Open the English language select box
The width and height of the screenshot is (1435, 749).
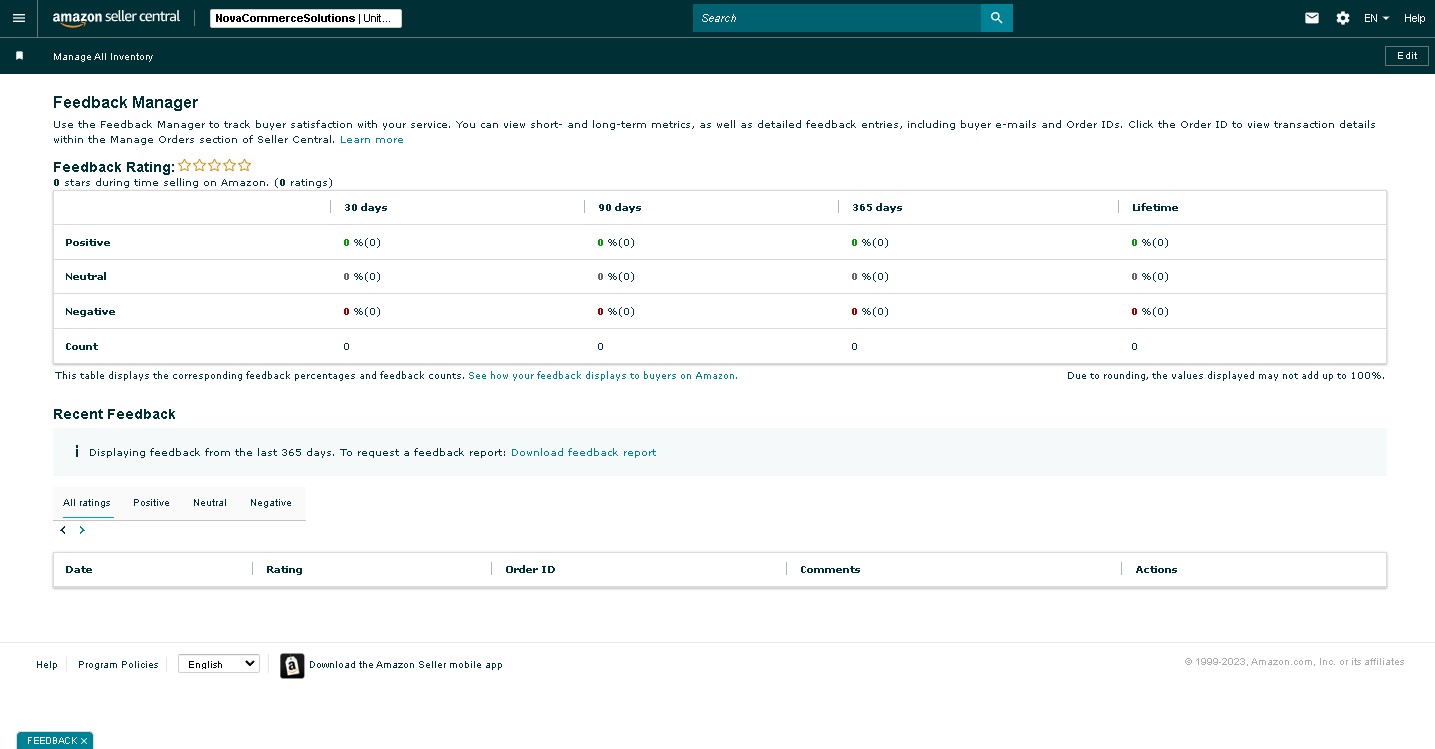[x=219, y=664]
